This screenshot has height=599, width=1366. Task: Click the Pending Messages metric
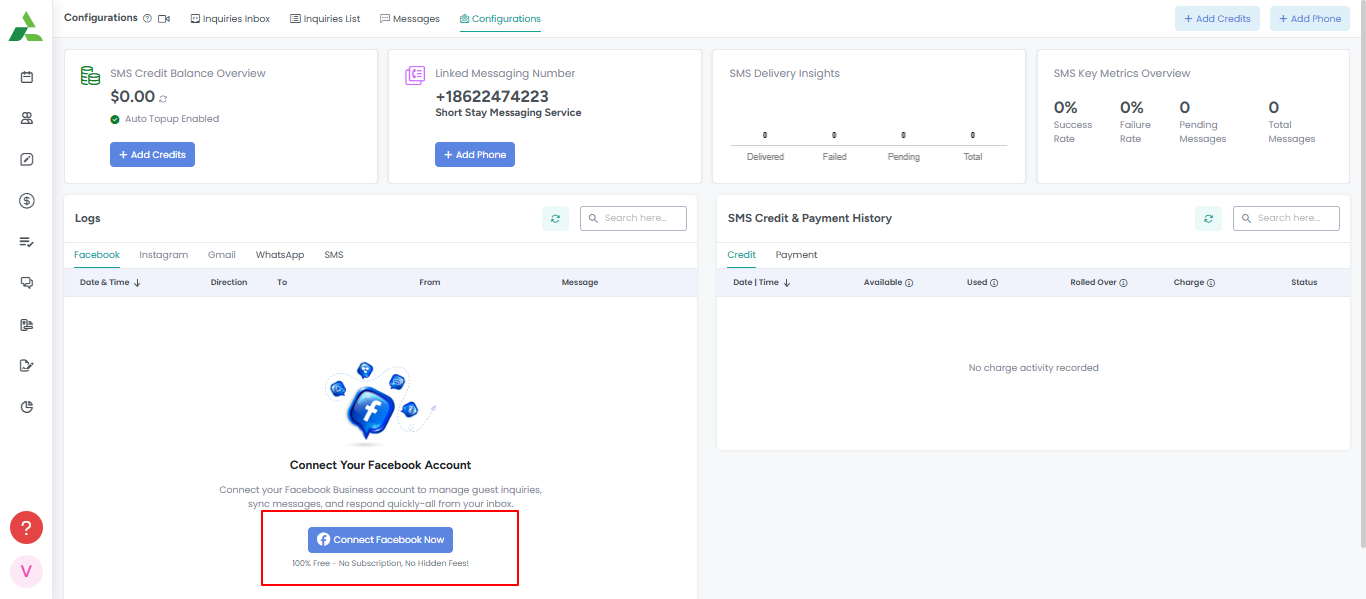1203,124
